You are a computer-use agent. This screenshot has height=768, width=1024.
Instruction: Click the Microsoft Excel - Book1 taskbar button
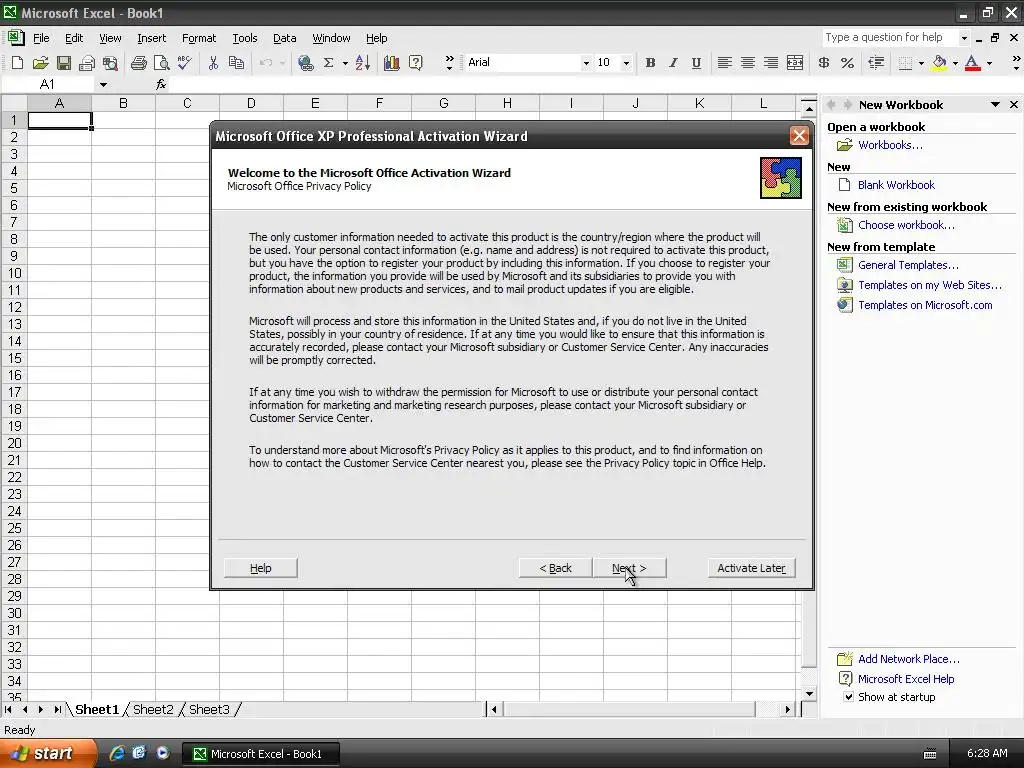[x=260, y=754]
